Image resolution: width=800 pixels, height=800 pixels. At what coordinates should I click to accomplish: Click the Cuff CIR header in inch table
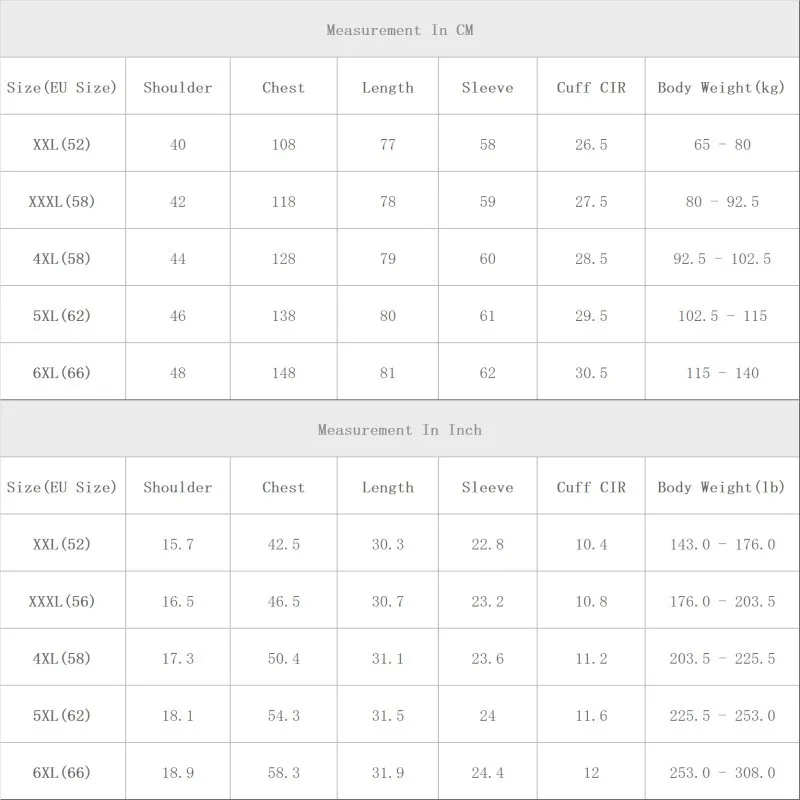591,487
